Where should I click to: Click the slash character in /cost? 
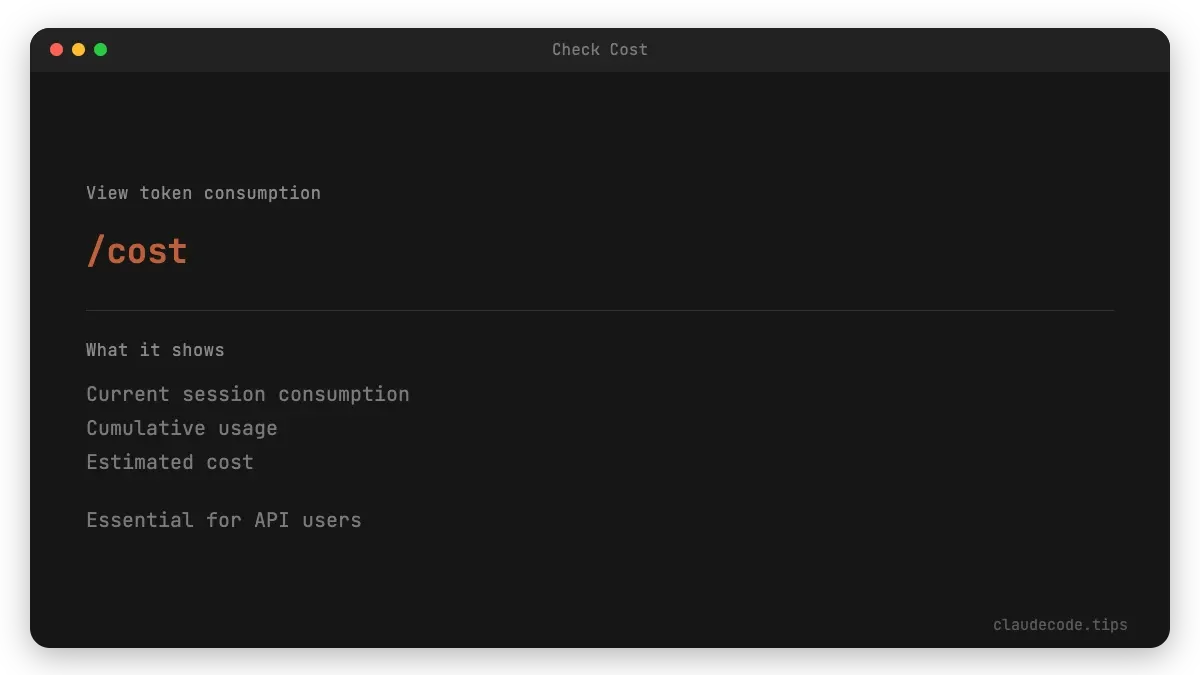click(95, 251)
